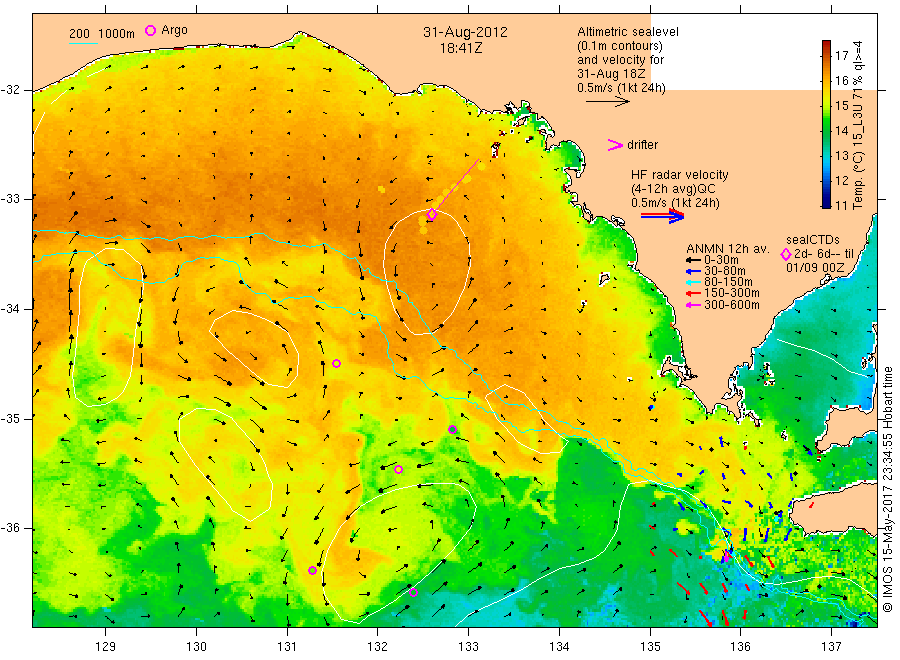
Task: Click the blue 30-80m ANMN legend arrow
Action: (693, 271)
